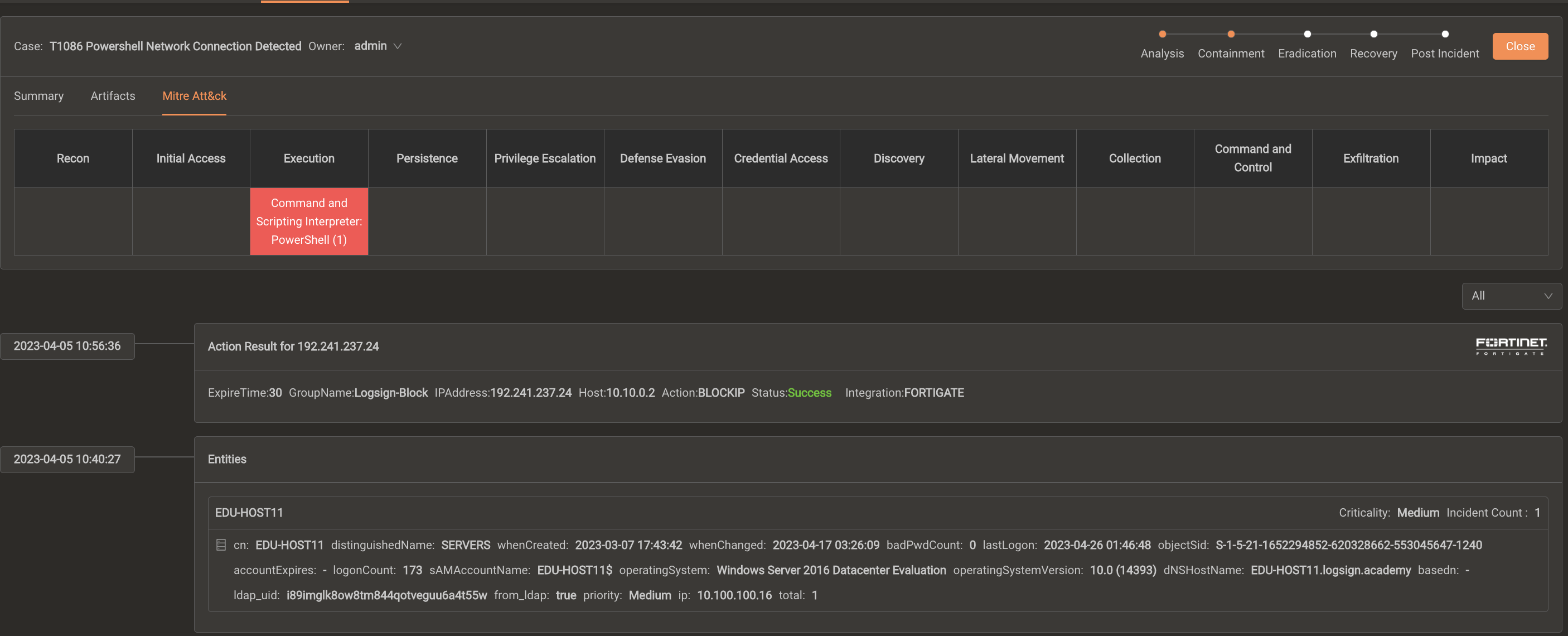The width and height of the screenshot is (1568, 636).
Task: Click the Privilege Escalation column header
Action: [545, 158]
